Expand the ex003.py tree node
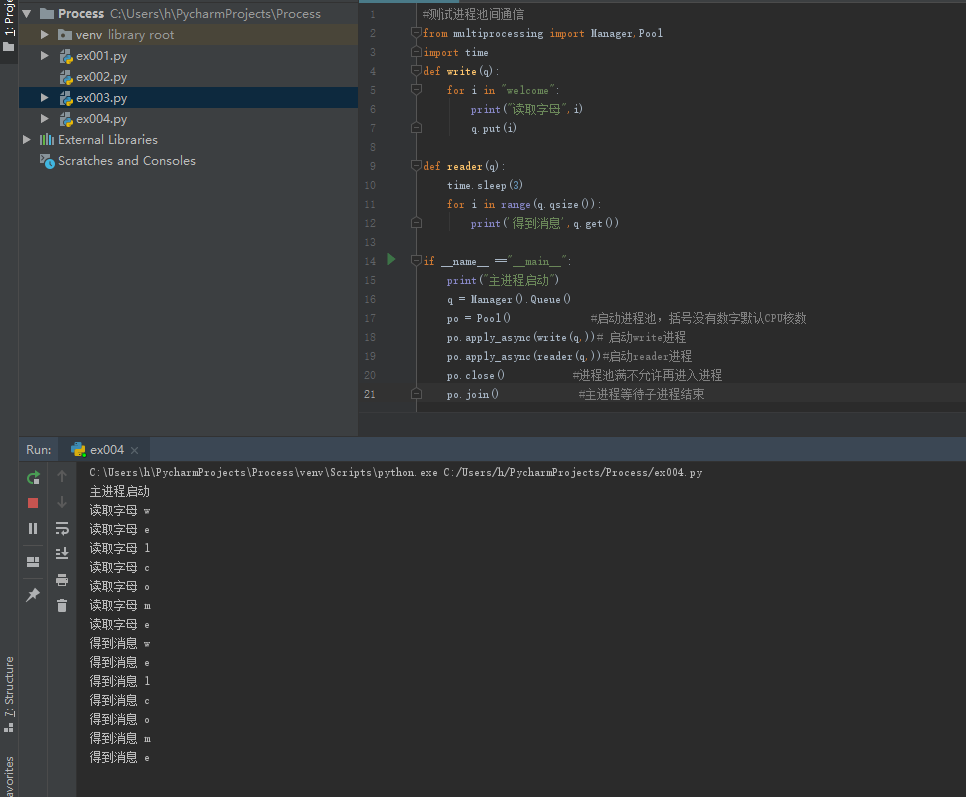This screenshot has width=966, height=797. (44, 97)
